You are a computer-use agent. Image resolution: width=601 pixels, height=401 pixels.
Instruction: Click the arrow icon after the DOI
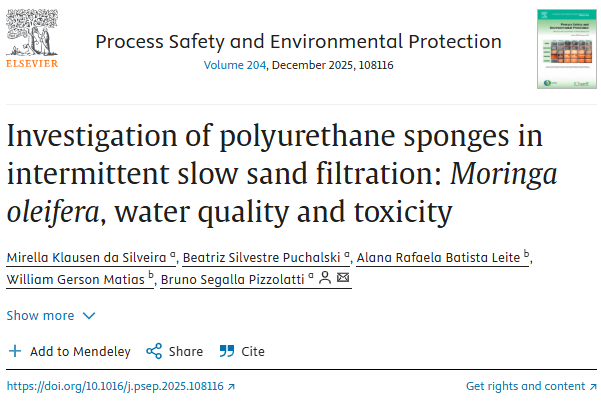point(231,386)
